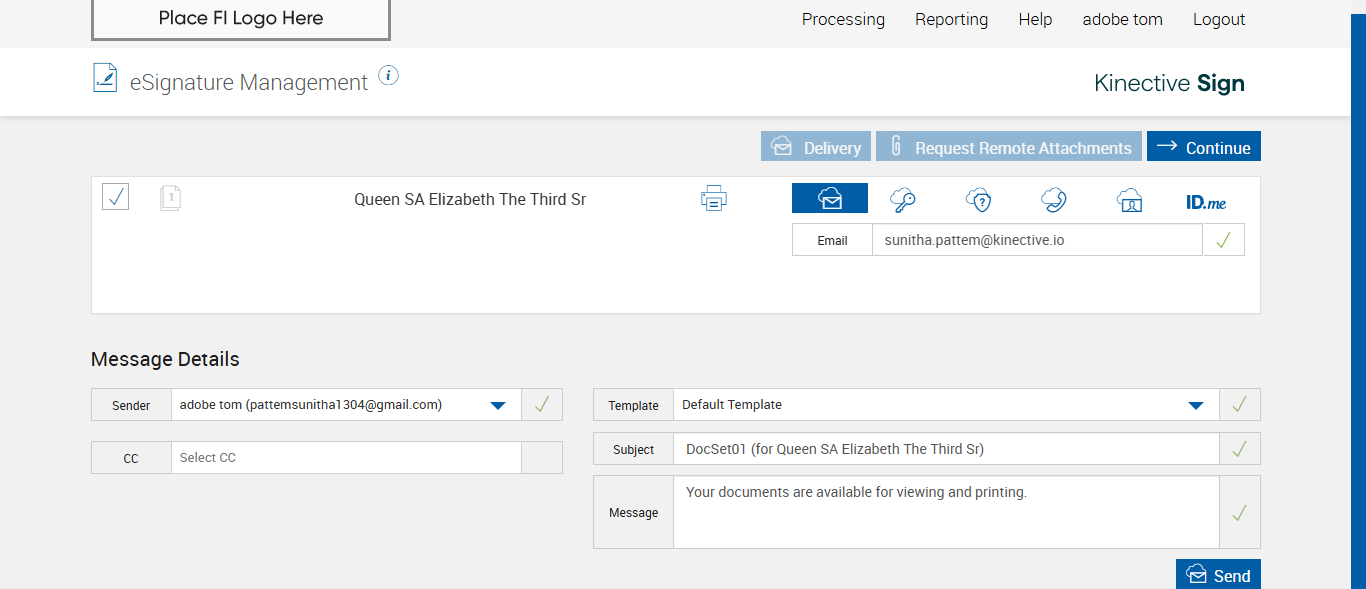Click the document page icon beside signer checkbox
The width and height of the screenshot is (1366, 589).
tap(171, 198)
